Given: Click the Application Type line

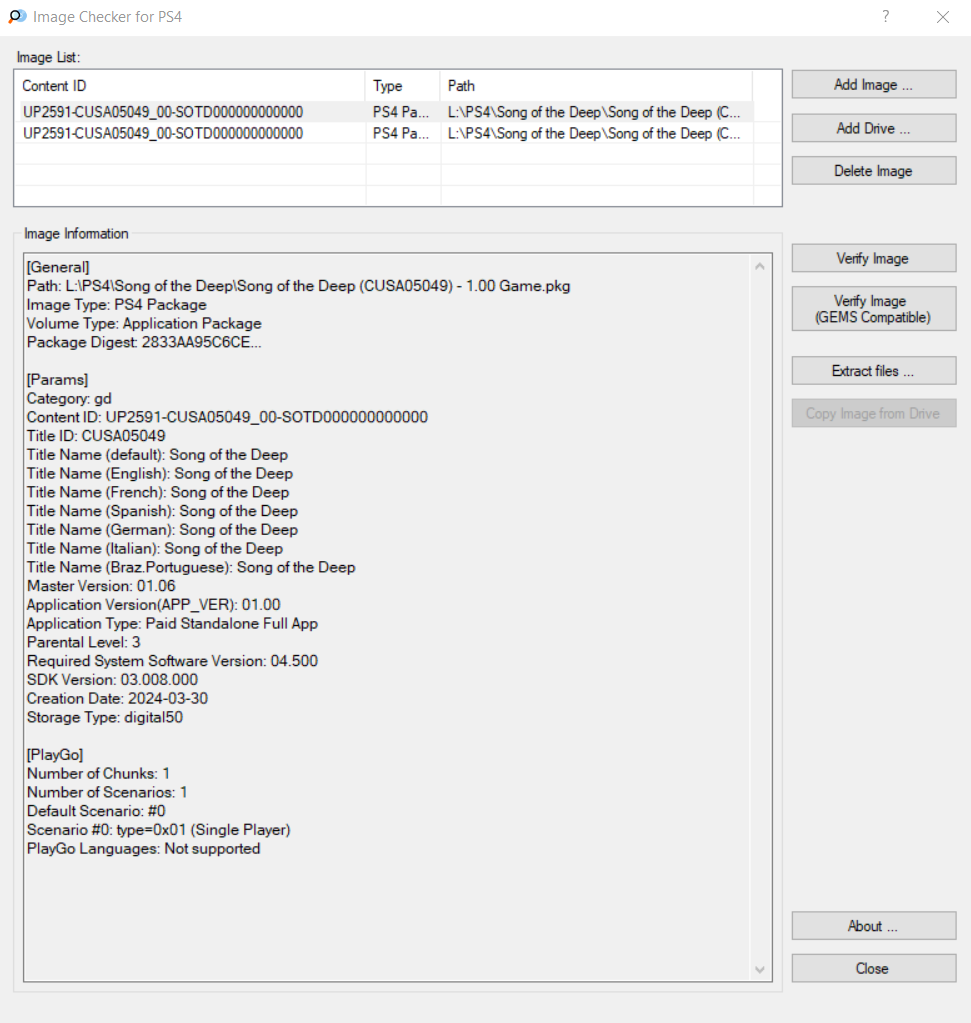Looking at the screenshot, I should click(x=172, y=624).
